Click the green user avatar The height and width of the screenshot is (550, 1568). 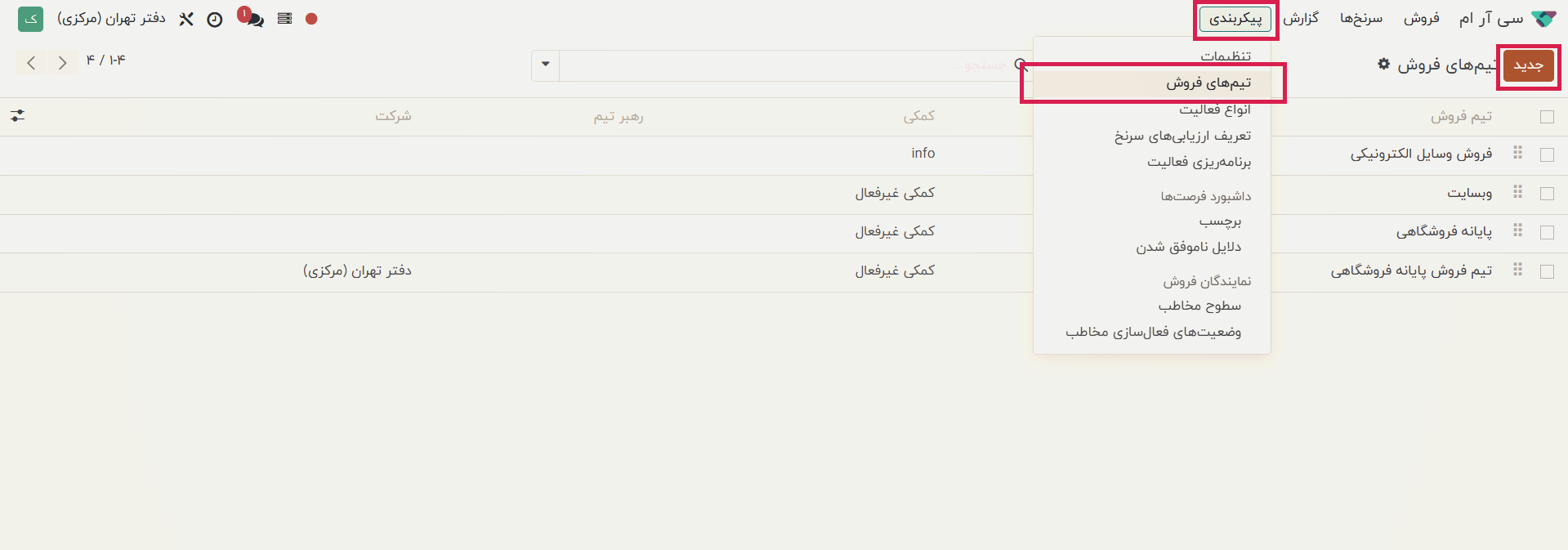point(31,19)
